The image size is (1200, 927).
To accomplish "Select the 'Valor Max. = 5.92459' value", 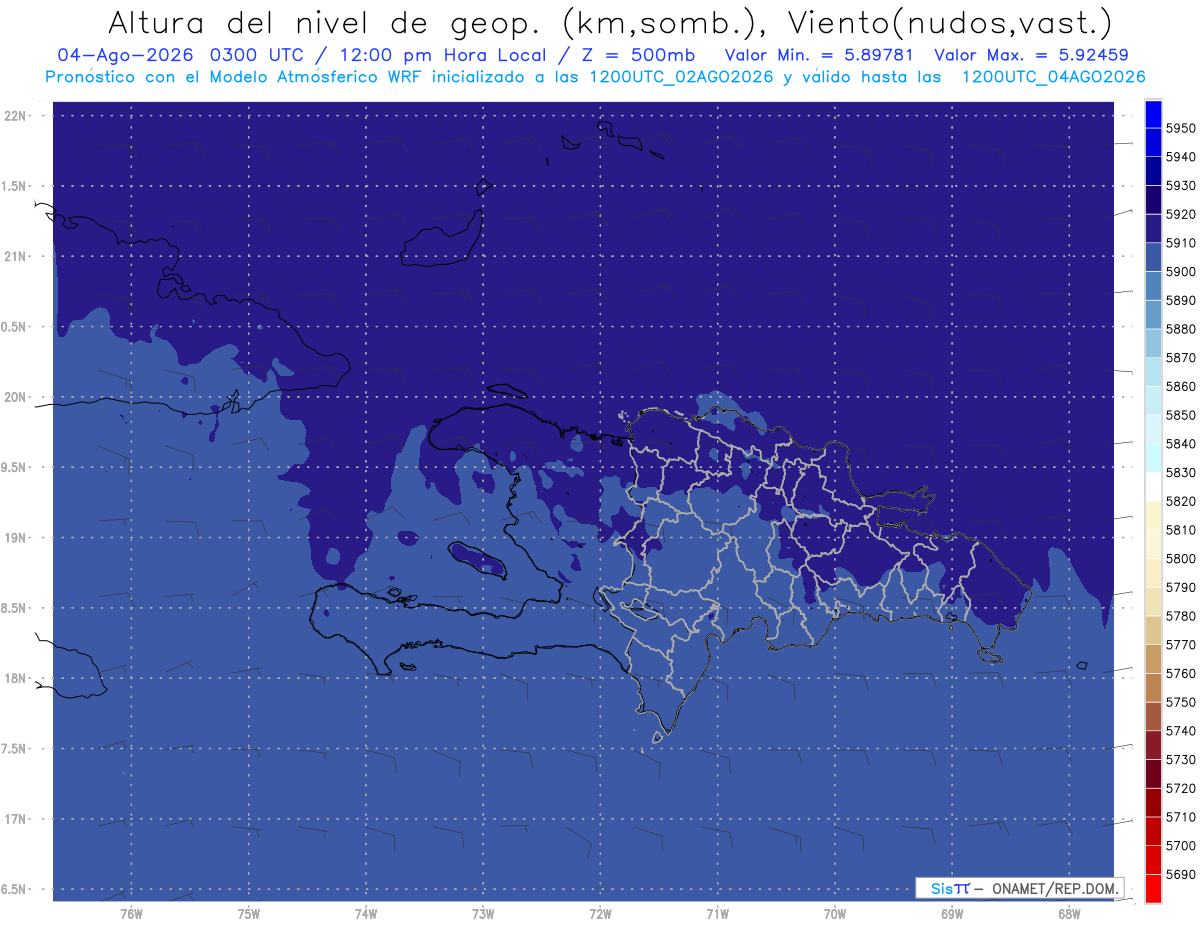I will [1032, 56].
